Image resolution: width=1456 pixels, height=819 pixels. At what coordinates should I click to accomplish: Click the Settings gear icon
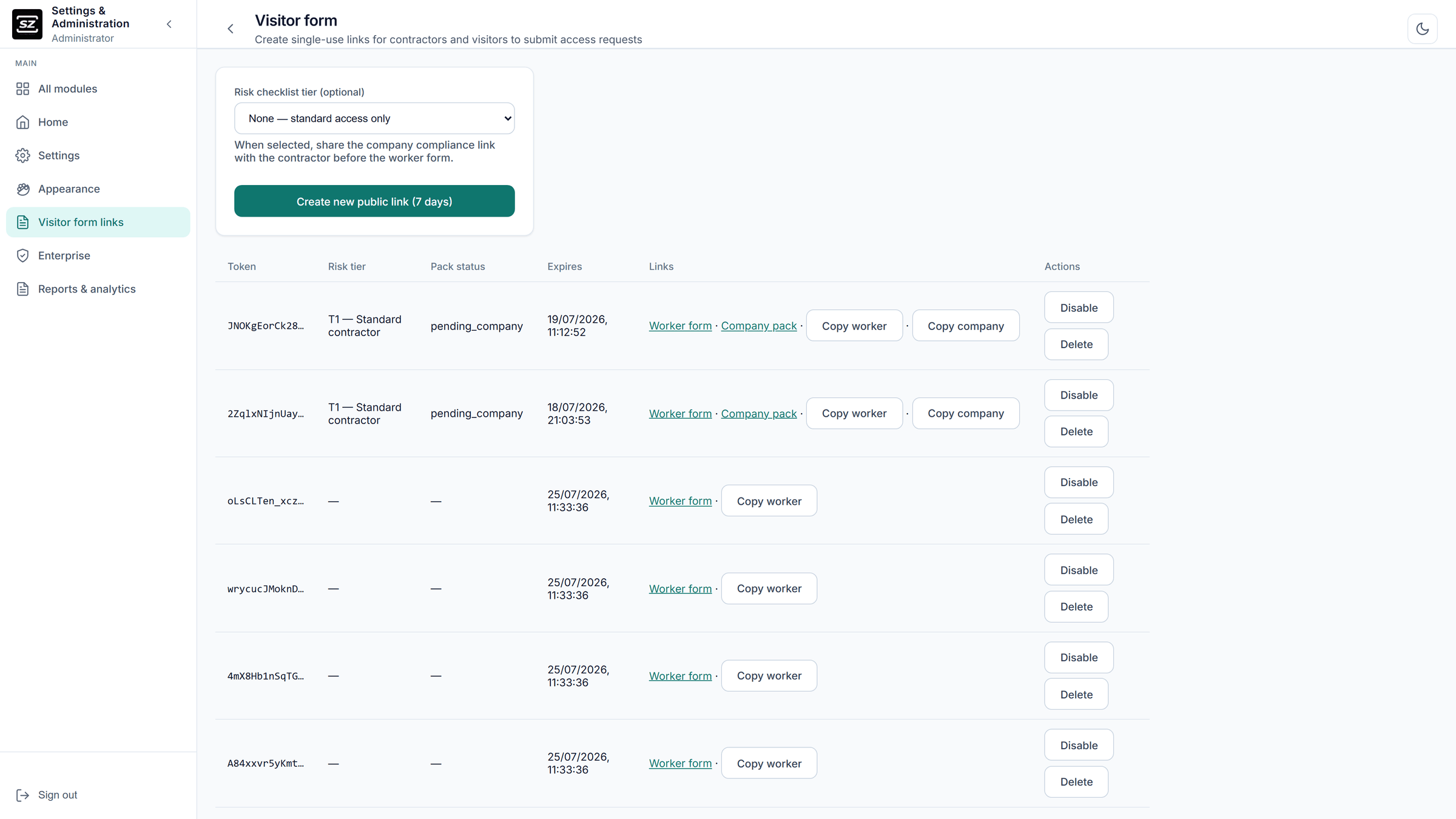tap(22, 155)
